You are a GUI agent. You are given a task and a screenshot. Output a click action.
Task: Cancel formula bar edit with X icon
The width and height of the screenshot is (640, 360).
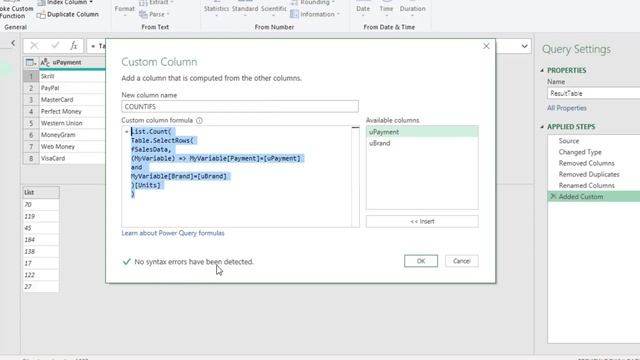tap(34, 46)
